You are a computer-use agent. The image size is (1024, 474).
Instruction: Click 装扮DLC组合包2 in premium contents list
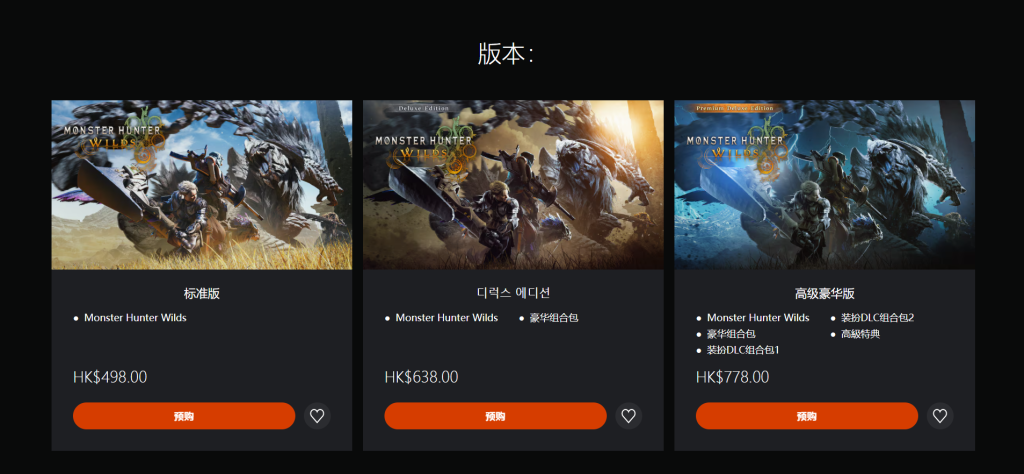click(x=877, y=318)
